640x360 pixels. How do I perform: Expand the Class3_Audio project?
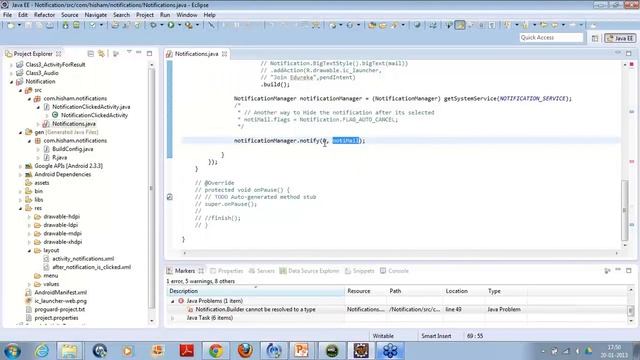click(11, 73)
